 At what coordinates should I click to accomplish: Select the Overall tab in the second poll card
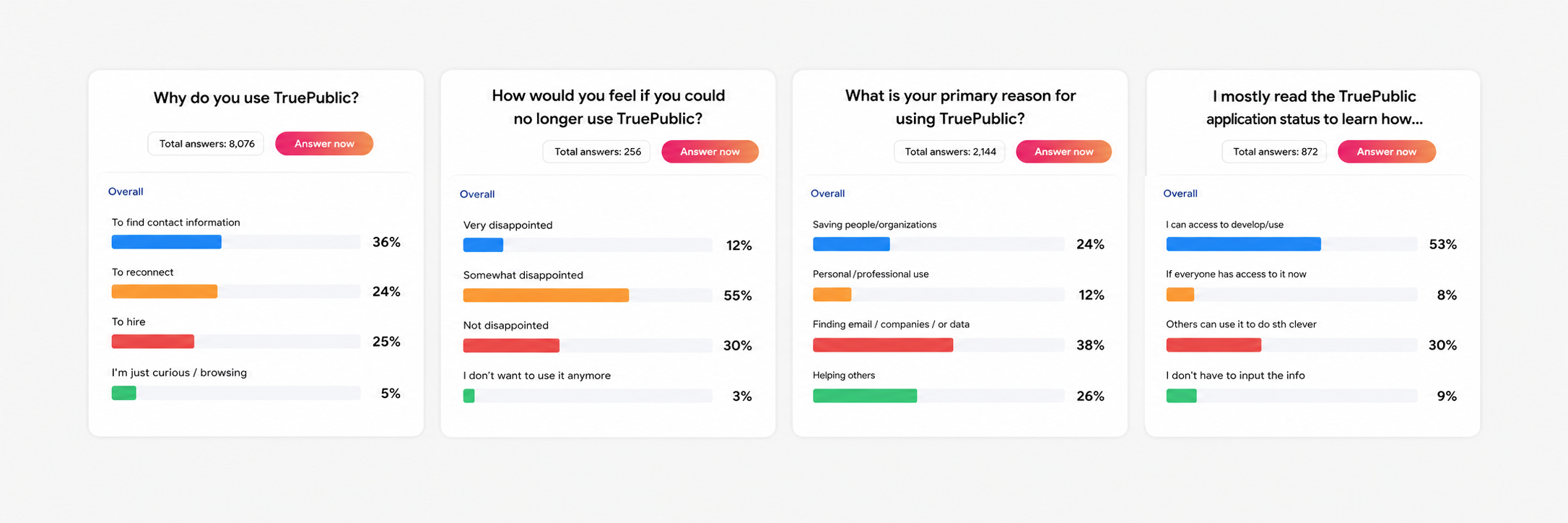pos(477,194)
